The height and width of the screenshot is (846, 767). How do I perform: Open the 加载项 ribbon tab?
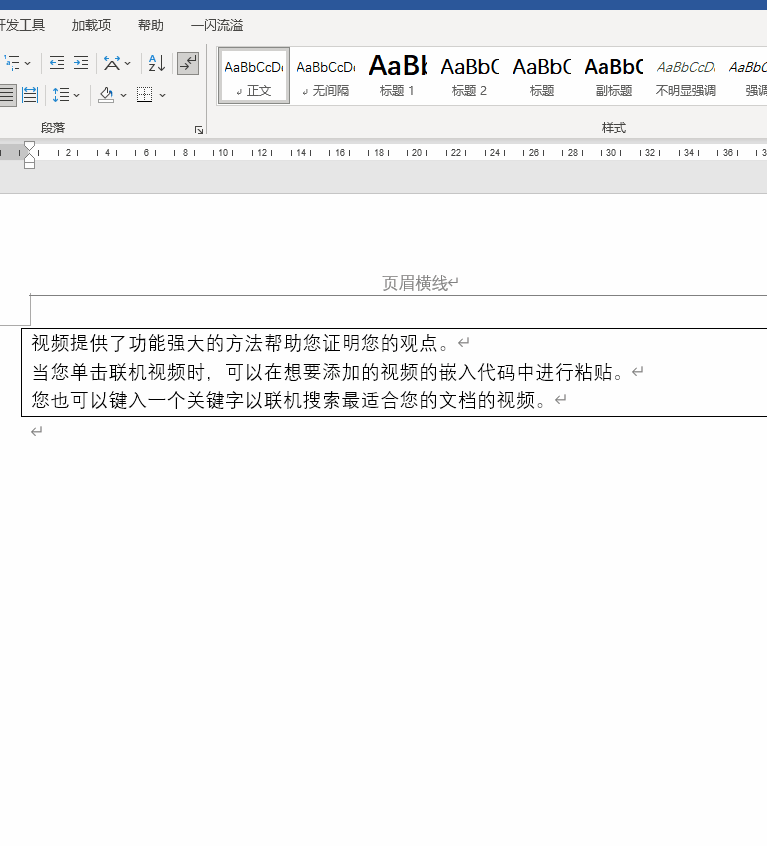(91, 25)
